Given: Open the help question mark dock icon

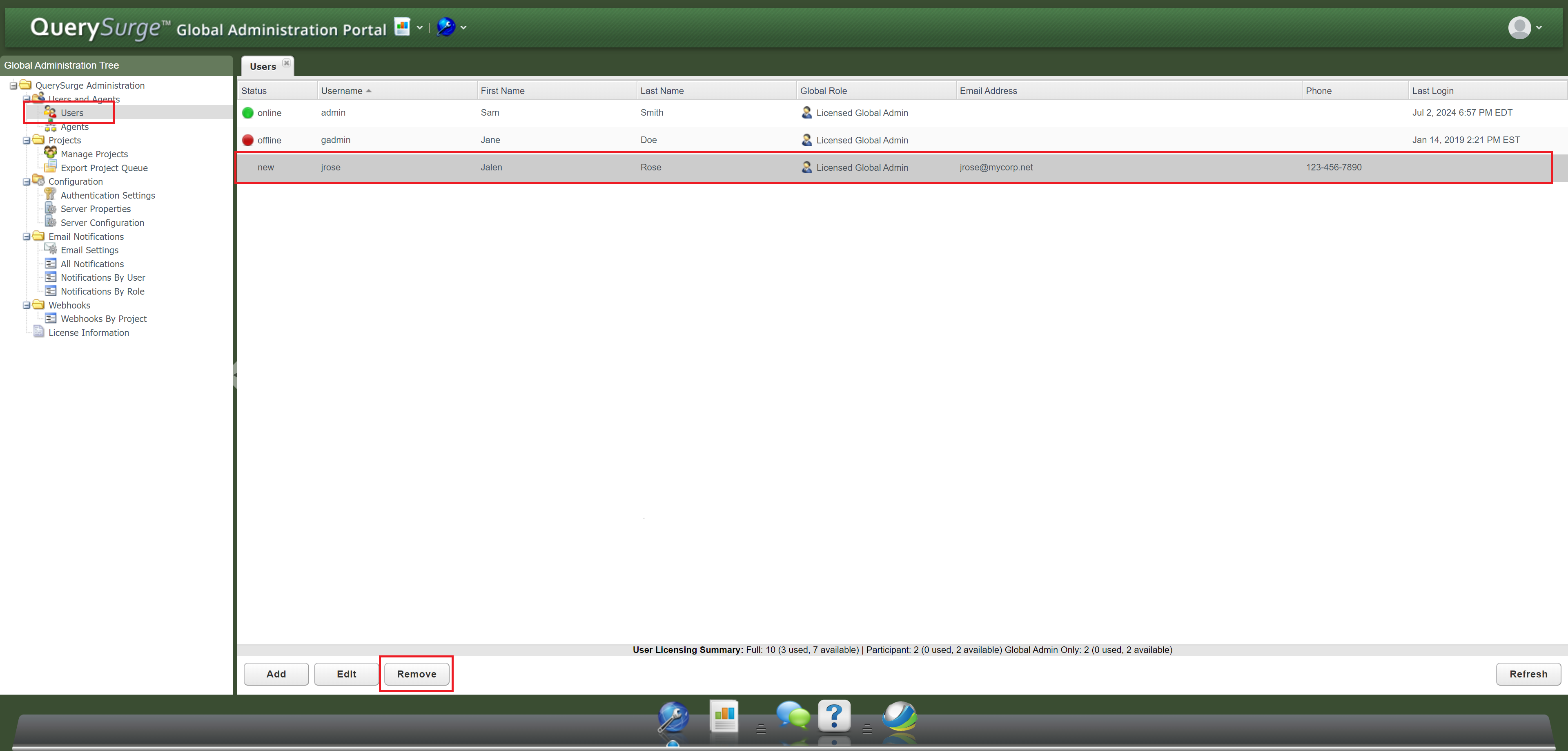Looking at the screenshot, I should (834, 716).
